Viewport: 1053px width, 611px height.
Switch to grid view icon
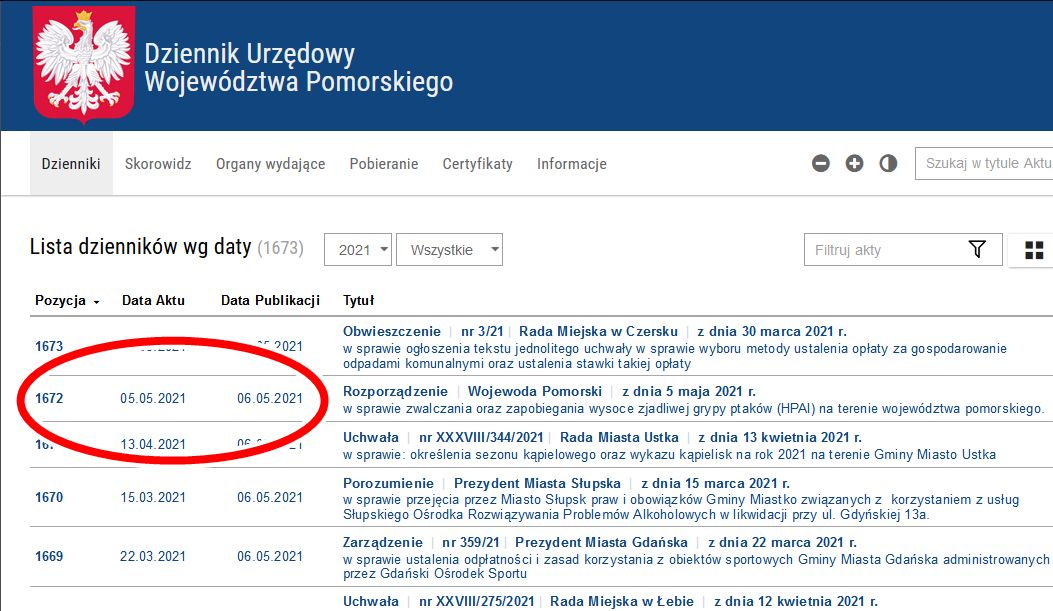(1033, 250)
